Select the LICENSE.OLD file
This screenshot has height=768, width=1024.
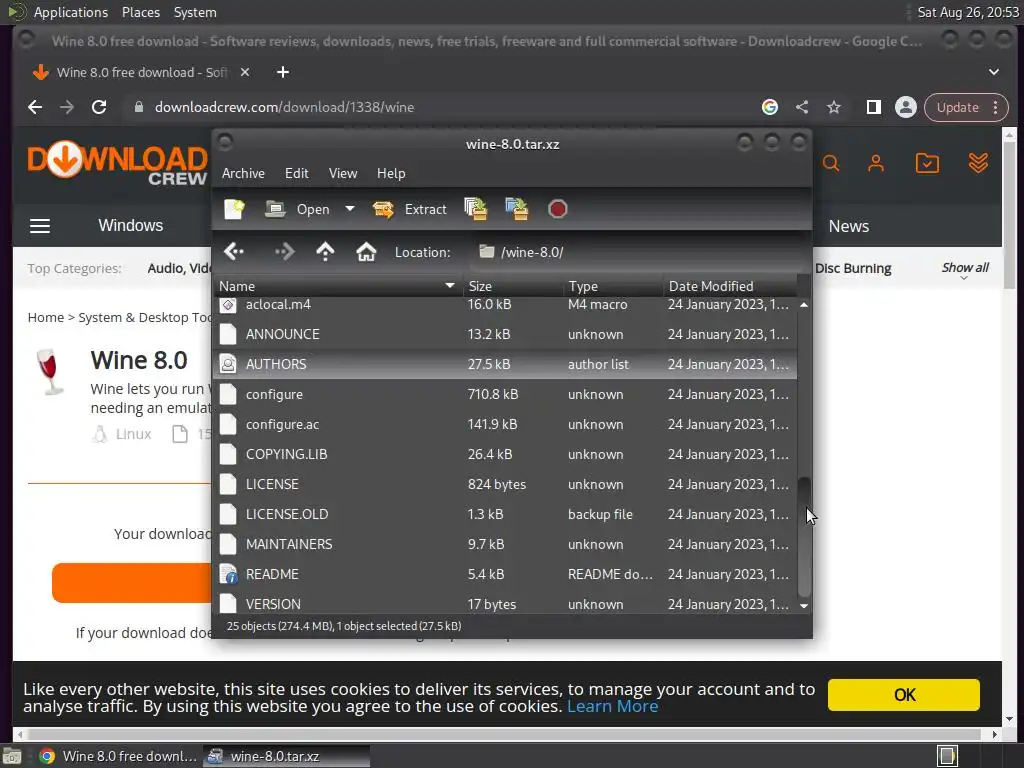click(x=505, y=515)
